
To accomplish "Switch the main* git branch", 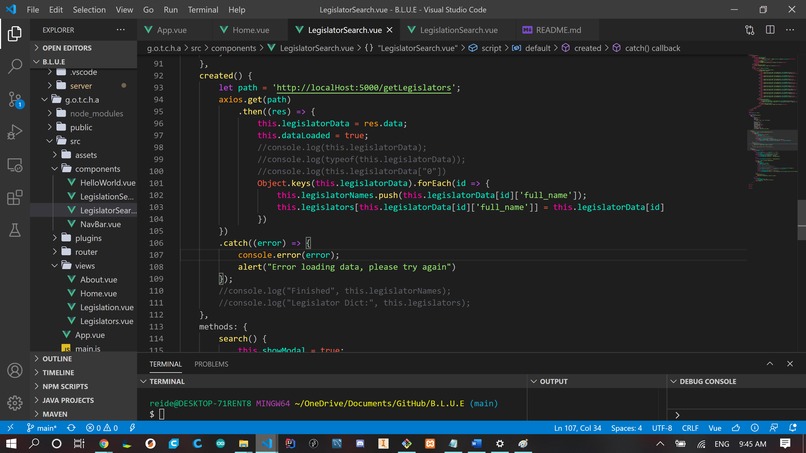I will (x=42, y=428).
